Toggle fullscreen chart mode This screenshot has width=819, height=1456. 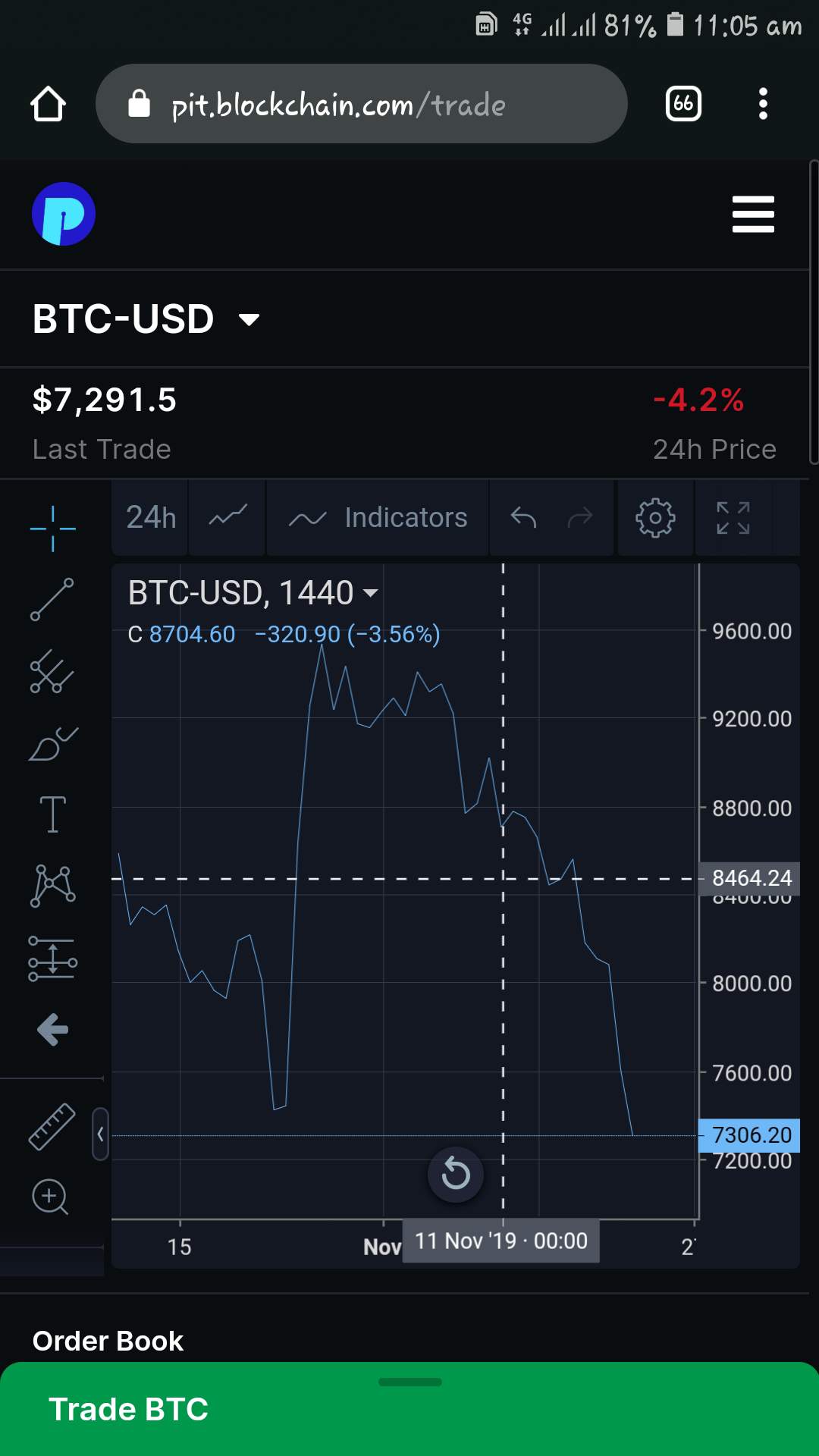click(x=733, y=519)
